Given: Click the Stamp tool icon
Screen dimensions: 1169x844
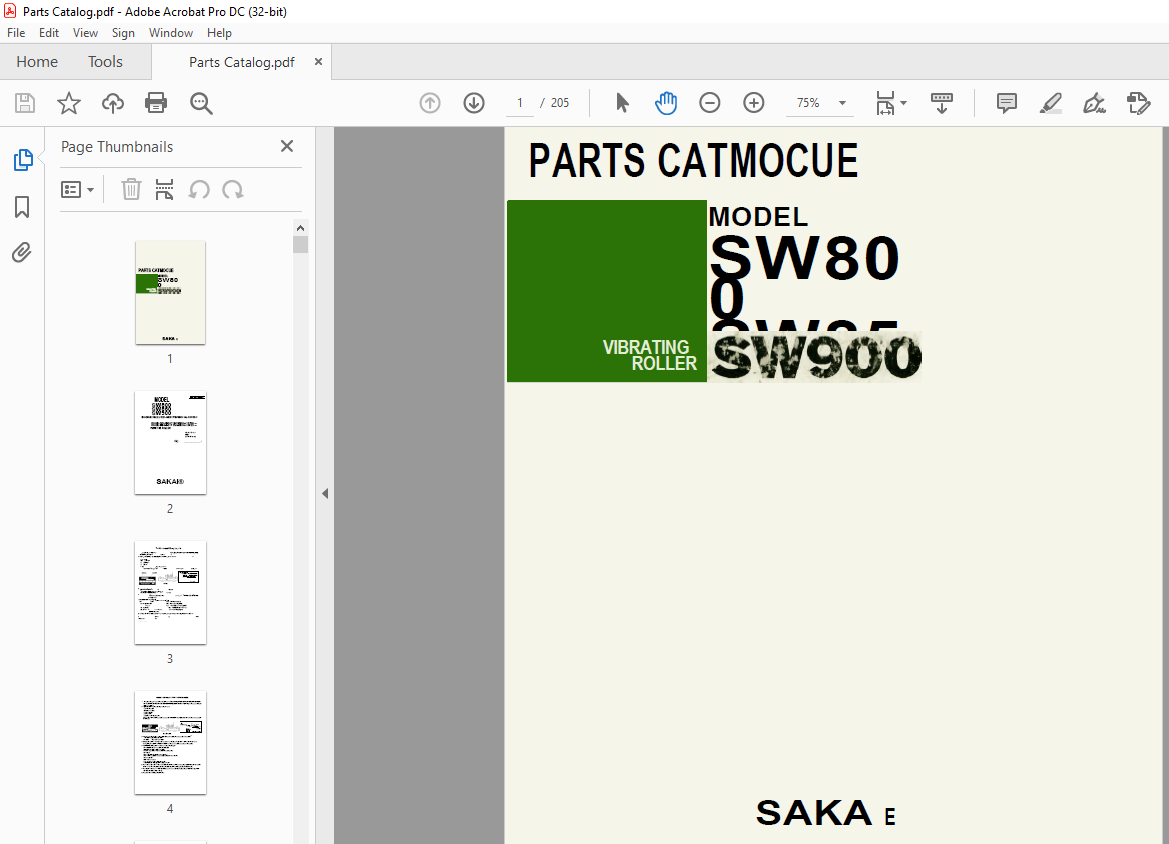Looking at the screenshot, I should pos(1138,103).
